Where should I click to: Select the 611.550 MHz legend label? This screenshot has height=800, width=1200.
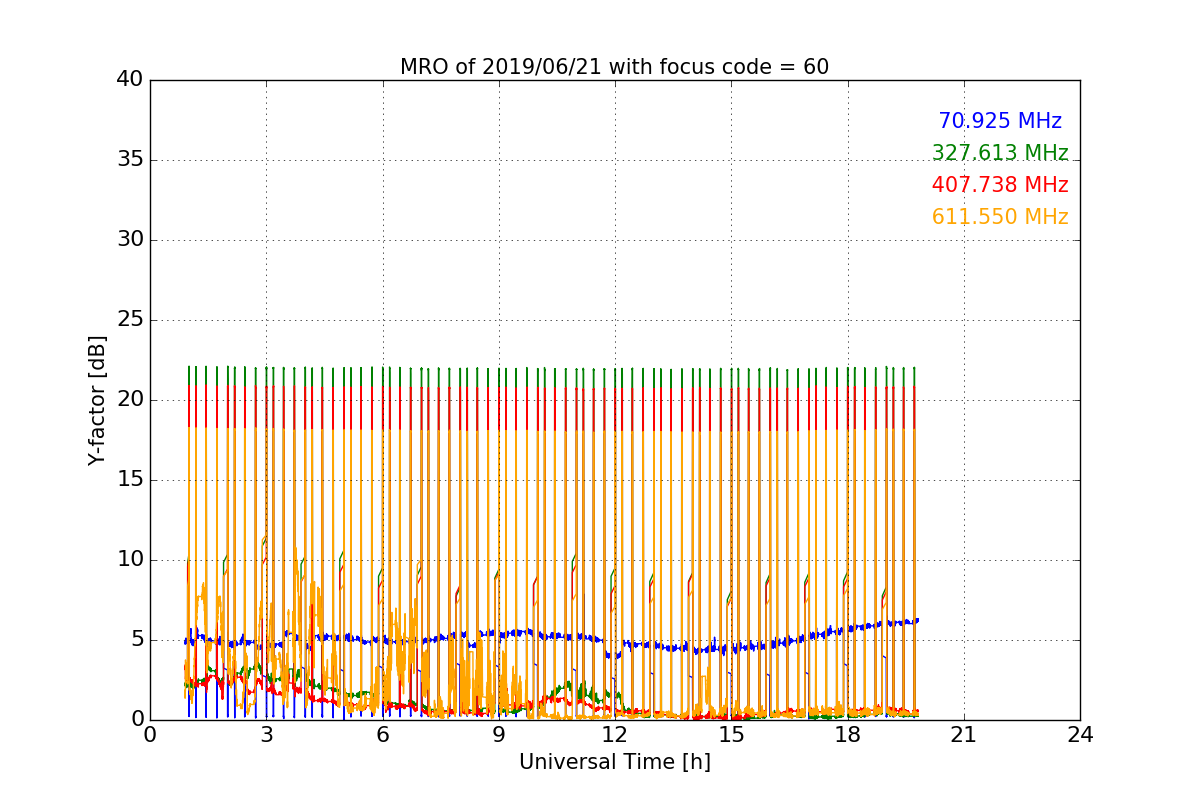coord(1000,217)
